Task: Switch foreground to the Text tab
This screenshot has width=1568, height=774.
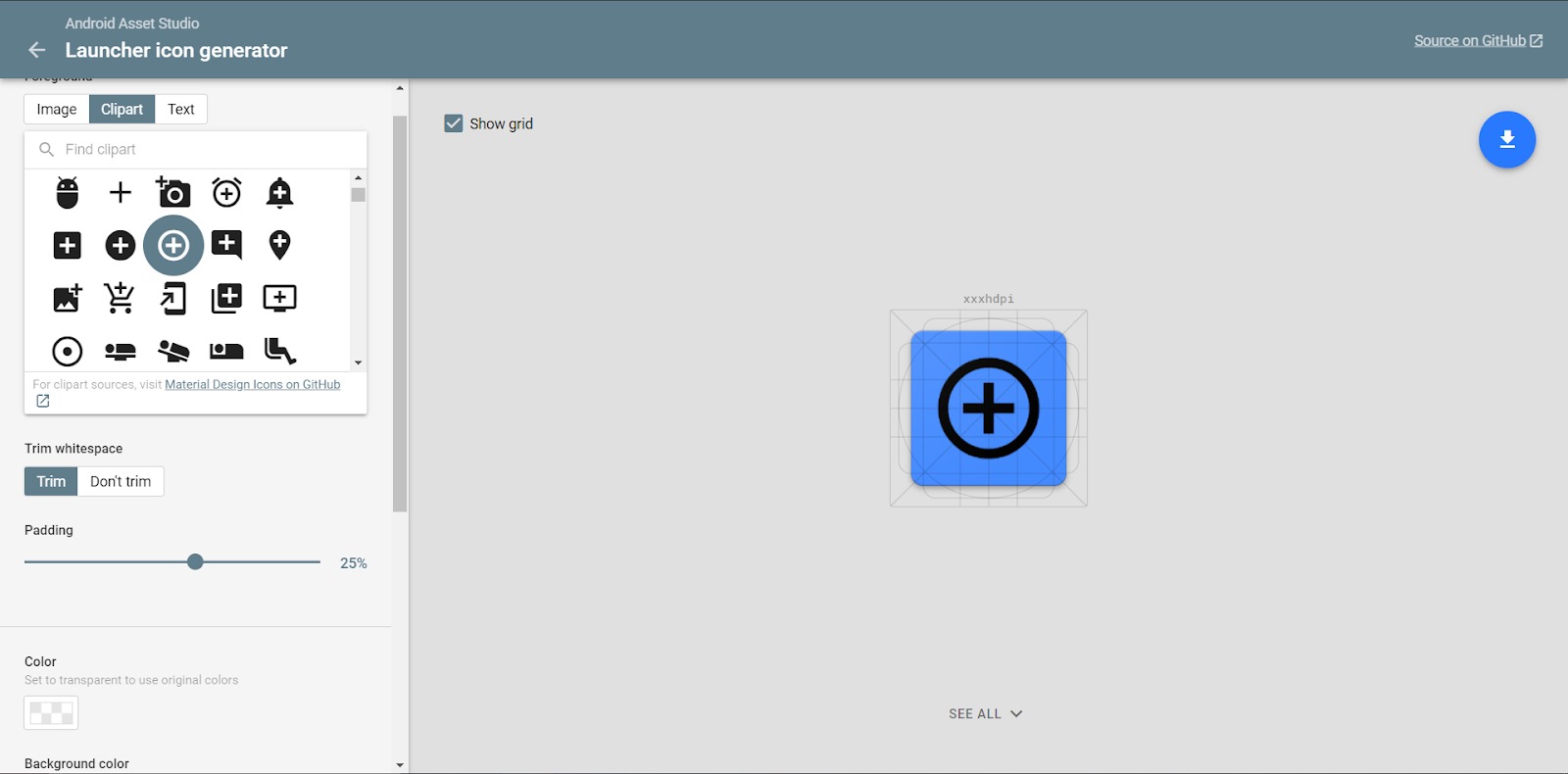Action: [181, 109]
